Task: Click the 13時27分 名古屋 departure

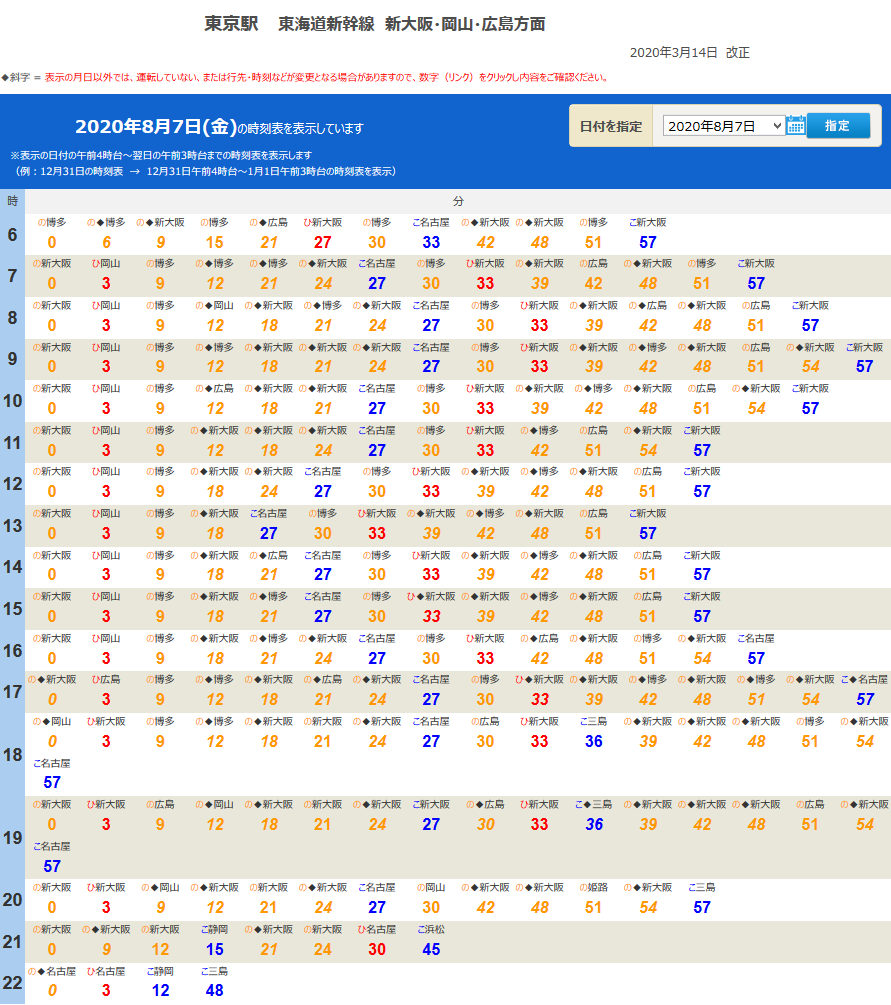Action: (x=269, y=533)
